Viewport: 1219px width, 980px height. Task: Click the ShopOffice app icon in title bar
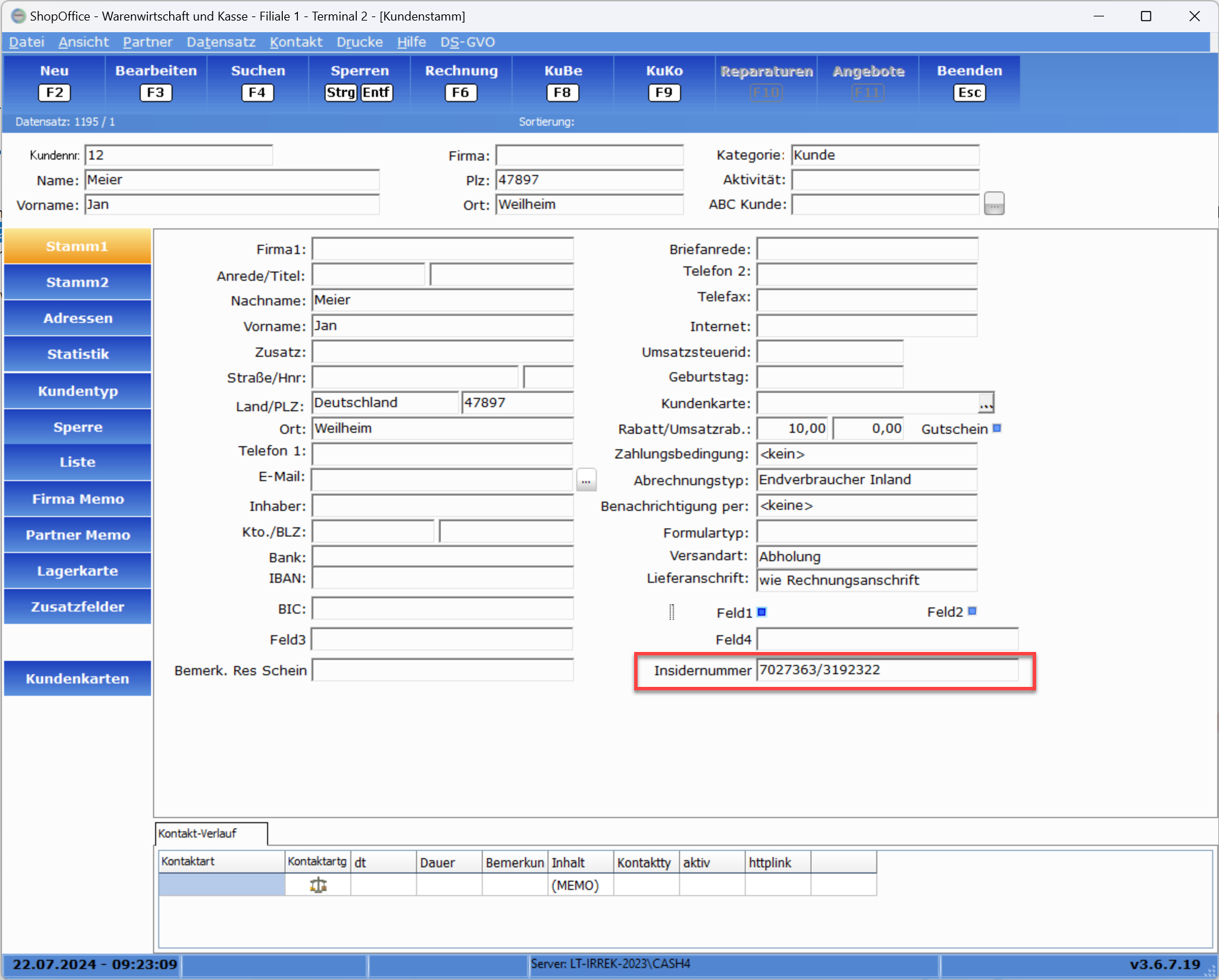click(x=18, y=16)
